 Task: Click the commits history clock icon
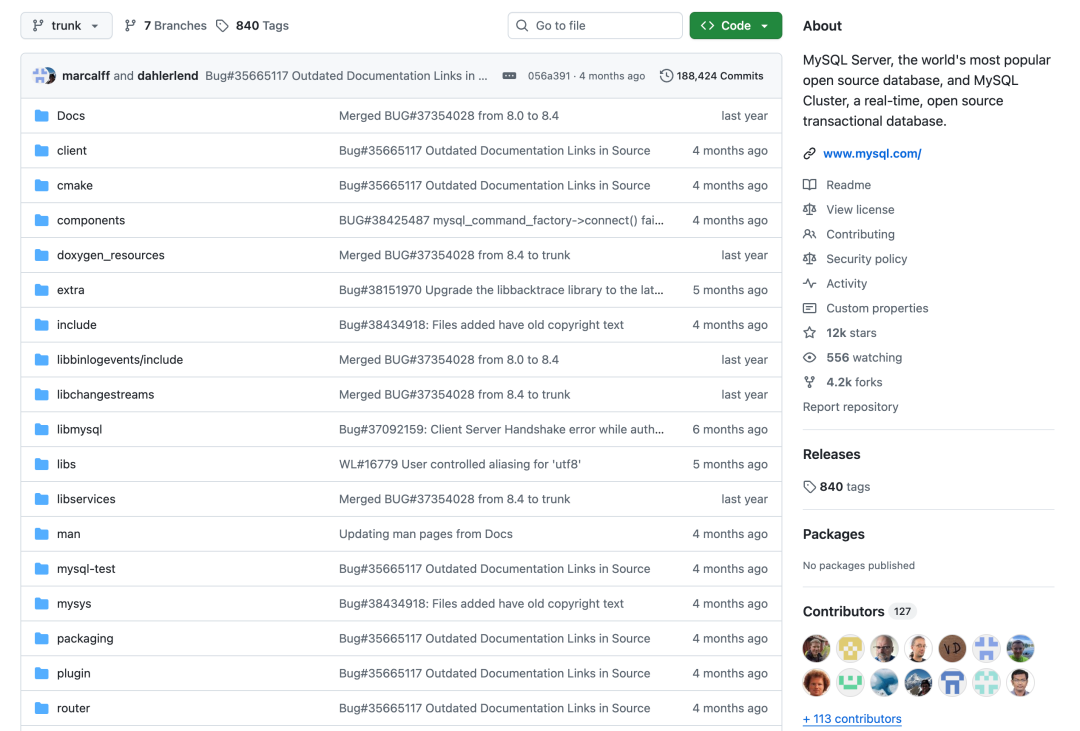point(664,75)
